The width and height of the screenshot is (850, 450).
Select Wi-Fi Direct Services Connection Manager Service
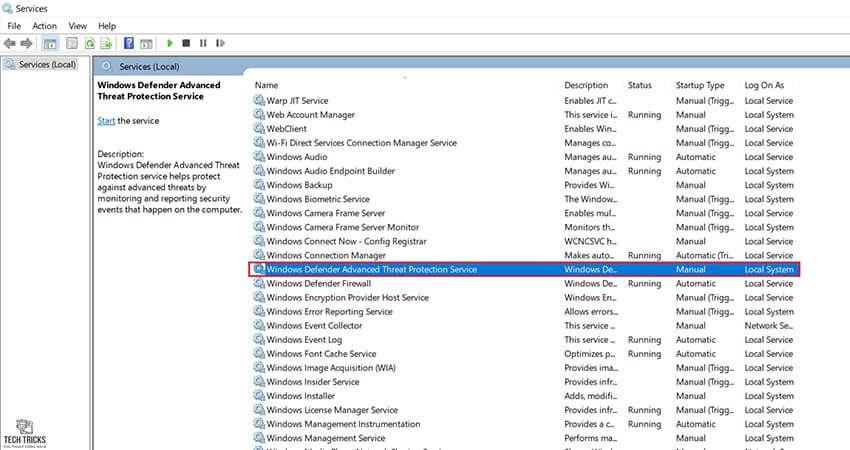362,143
